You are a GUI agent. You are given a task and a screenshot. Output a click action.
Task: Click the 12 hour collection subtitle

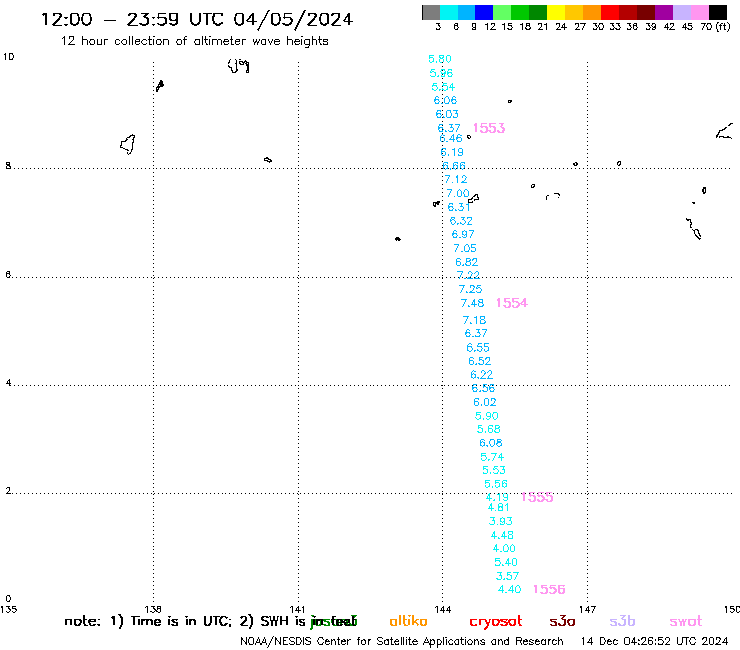(194, 41)
